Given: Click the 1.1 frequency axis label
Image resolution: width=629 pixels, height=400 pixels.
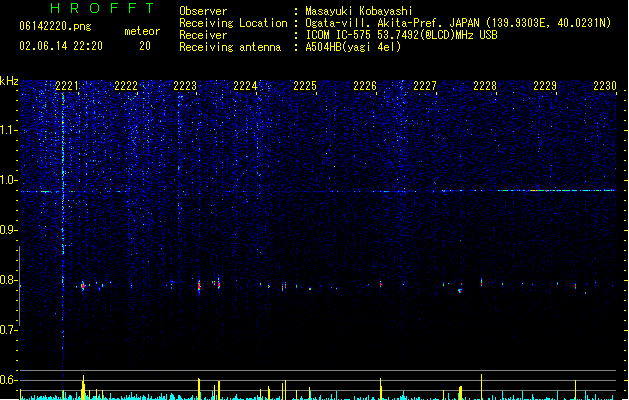Looking at the screenshot, I should [8, 130].
